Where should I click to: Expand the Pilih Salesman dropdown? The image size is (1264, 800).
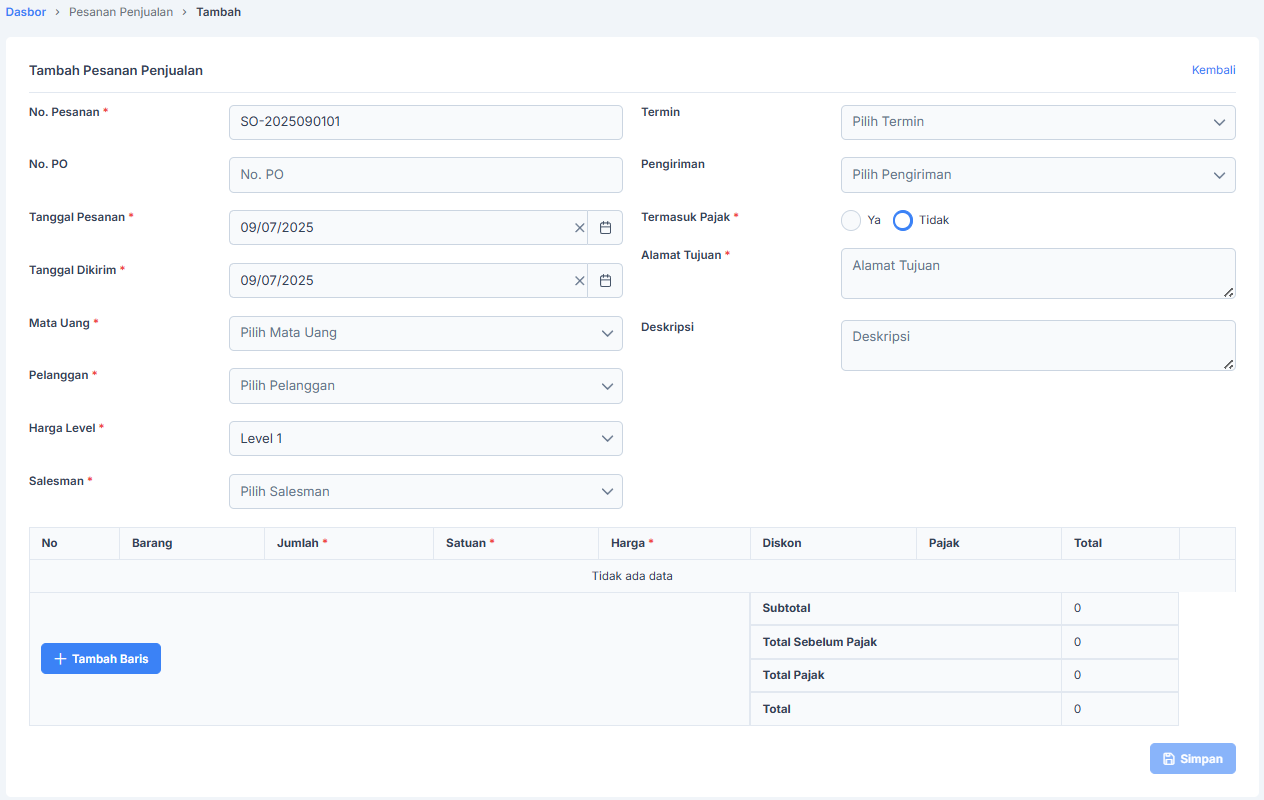[425, 491]
